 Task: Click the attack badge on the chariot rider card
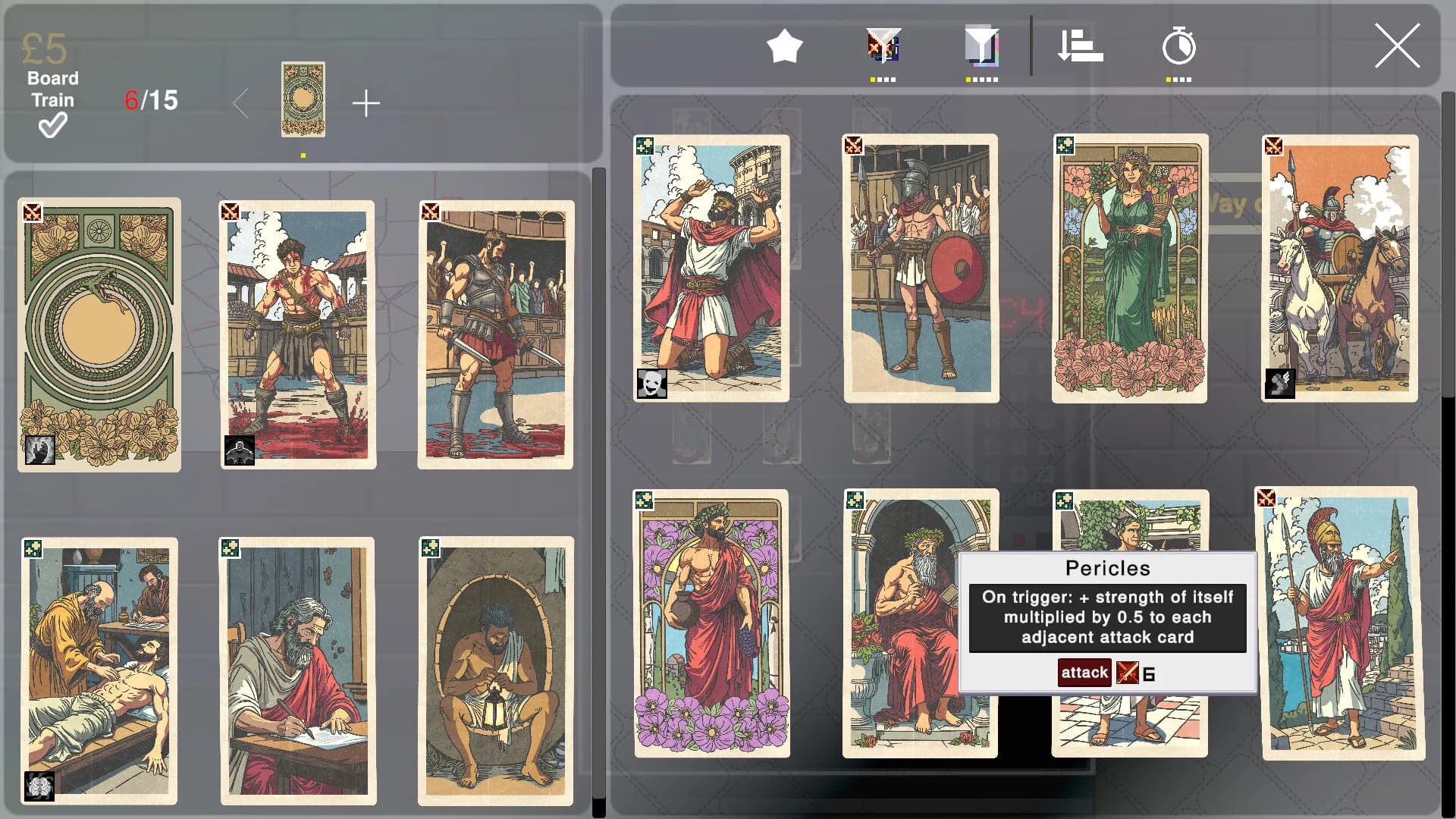[x=1273, y=146]
